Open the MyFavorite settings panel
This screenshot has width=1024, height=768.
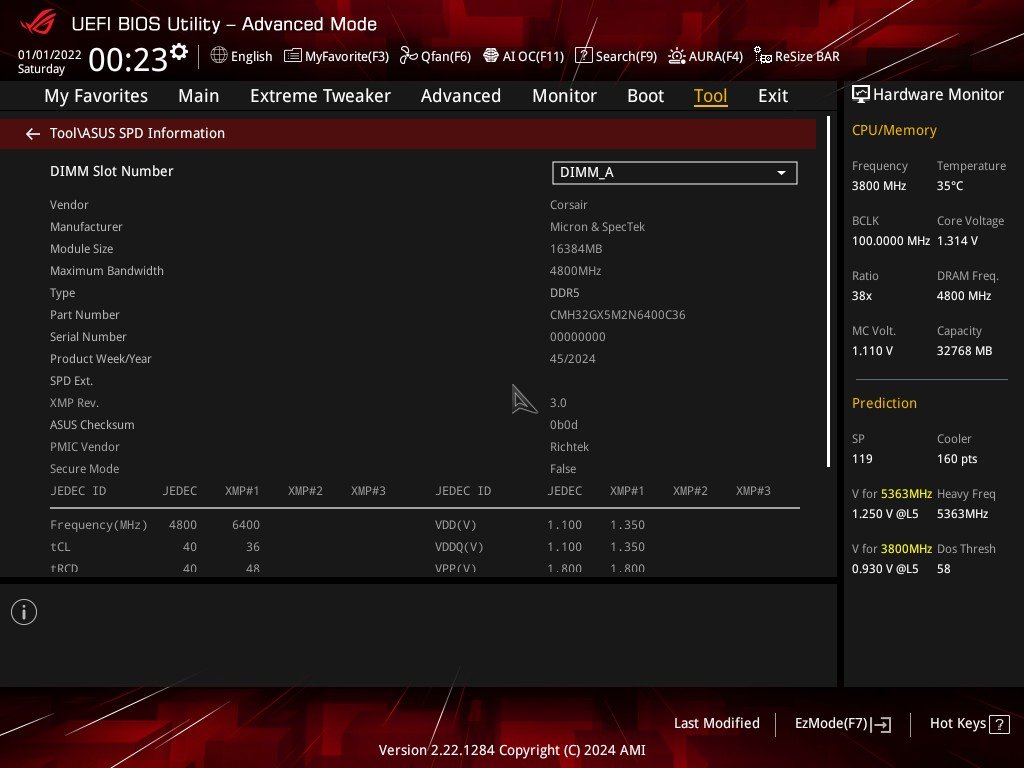point(336,56)
